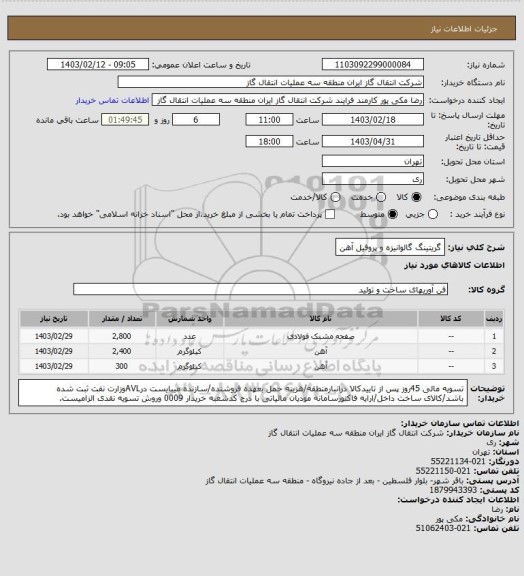Viewport: 524px width, 576px height.
Task: Open the buyer contact info link
Action: [112, 101]
